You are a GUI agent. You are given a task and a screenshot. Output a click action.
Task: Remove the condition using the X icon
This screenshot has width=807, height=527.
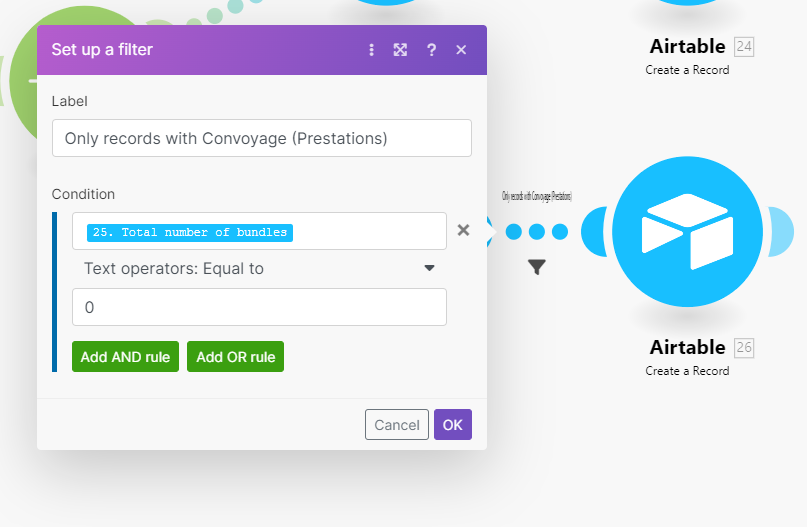(463, 231)
